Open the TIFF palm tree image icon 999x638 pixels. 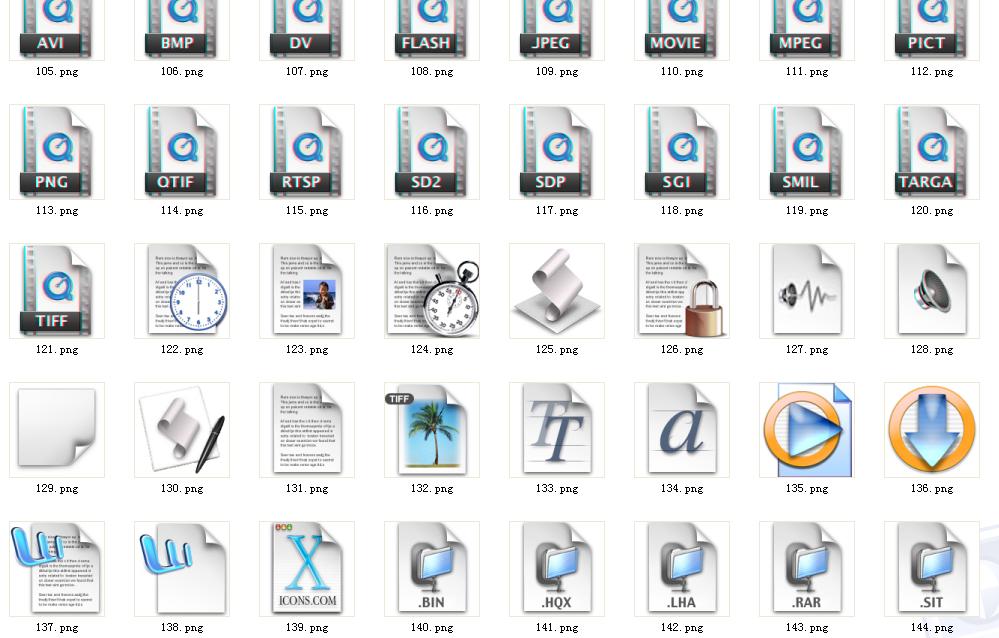(431, 430)
